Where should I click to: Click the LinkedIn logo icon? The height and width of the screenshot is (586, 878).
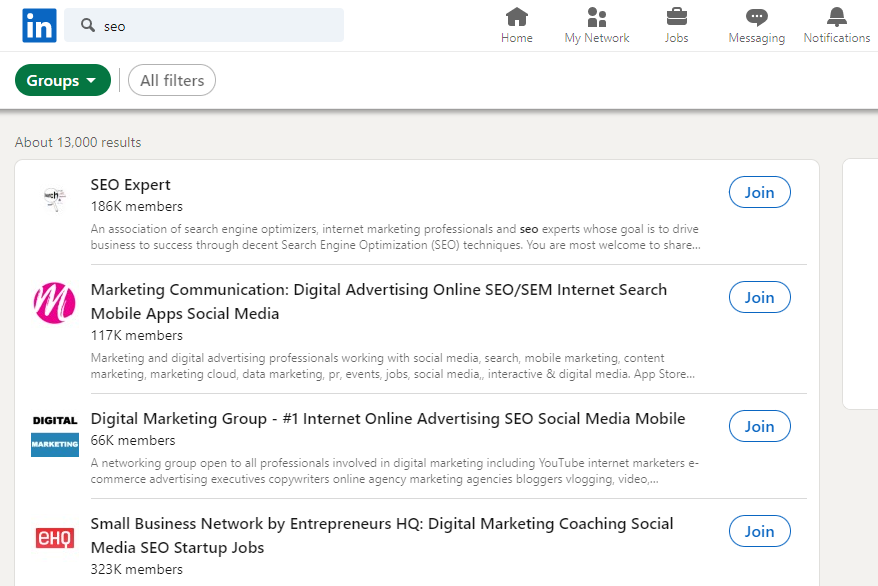(x=39, y=26)
